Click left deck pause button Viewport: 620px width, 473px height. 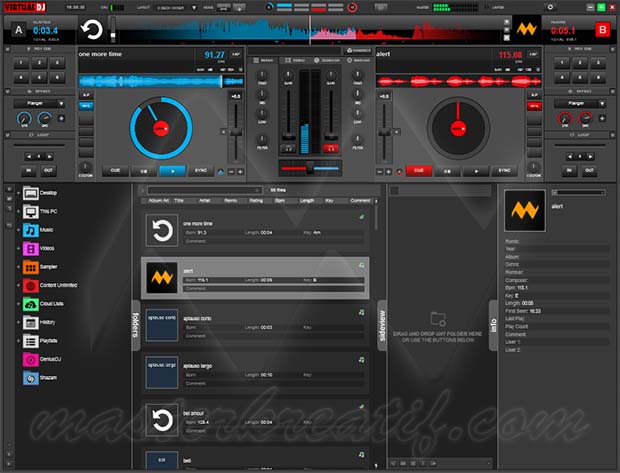[144, 171]
